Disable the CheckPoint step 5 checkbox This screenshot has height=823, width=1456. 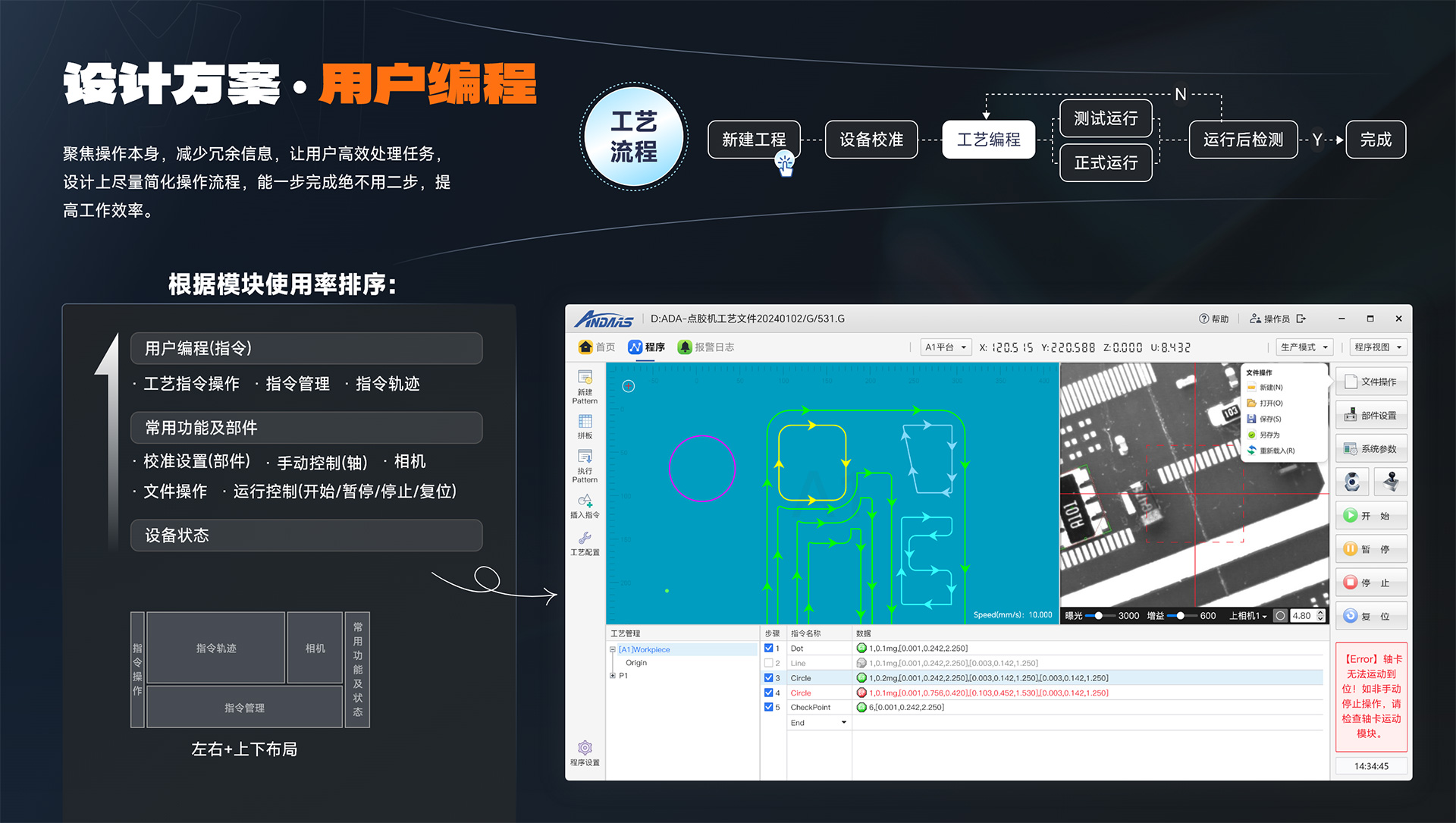click(x=768, y=706)
